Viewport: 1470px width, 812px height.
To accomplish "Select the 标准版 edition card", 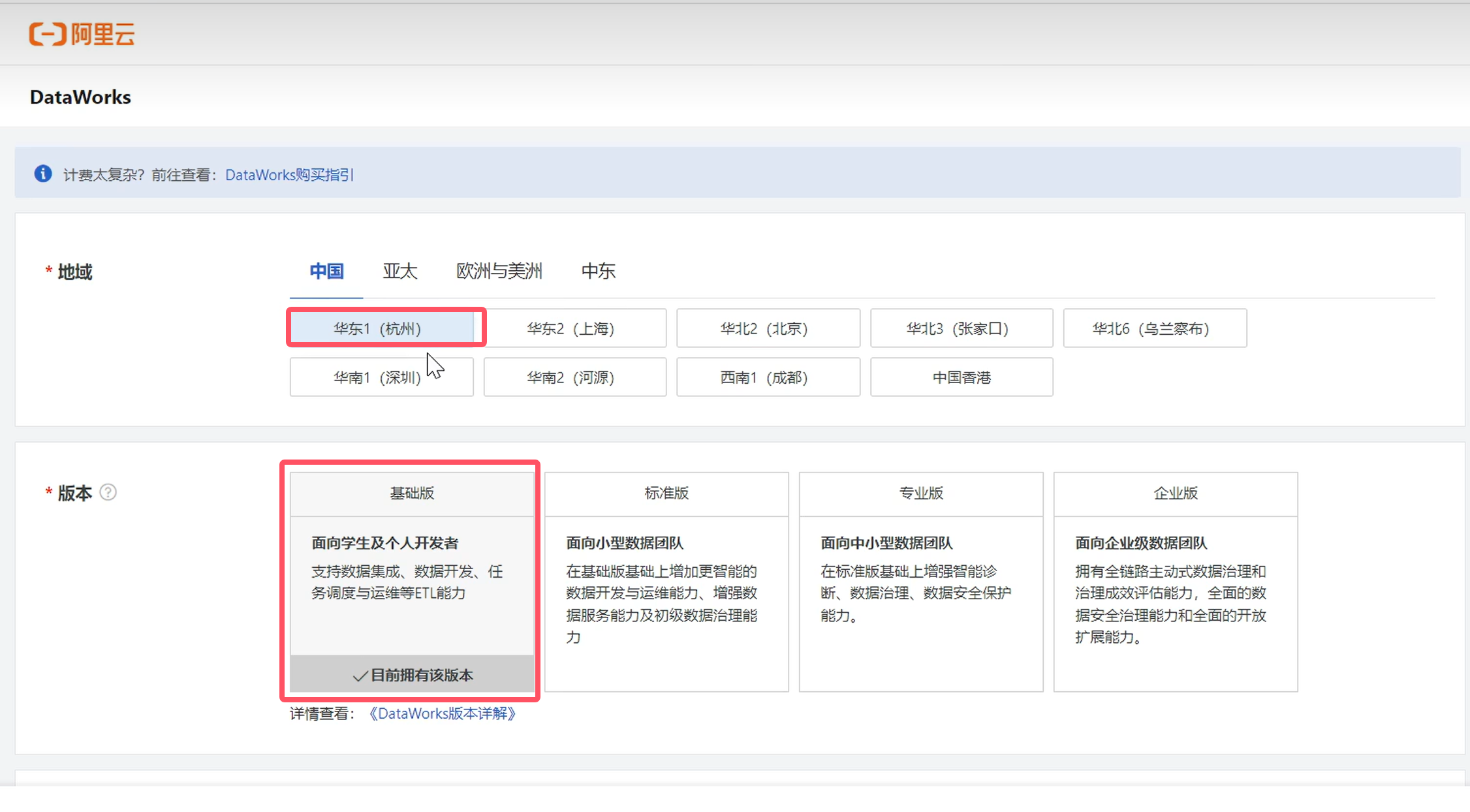I will [666, 581].
